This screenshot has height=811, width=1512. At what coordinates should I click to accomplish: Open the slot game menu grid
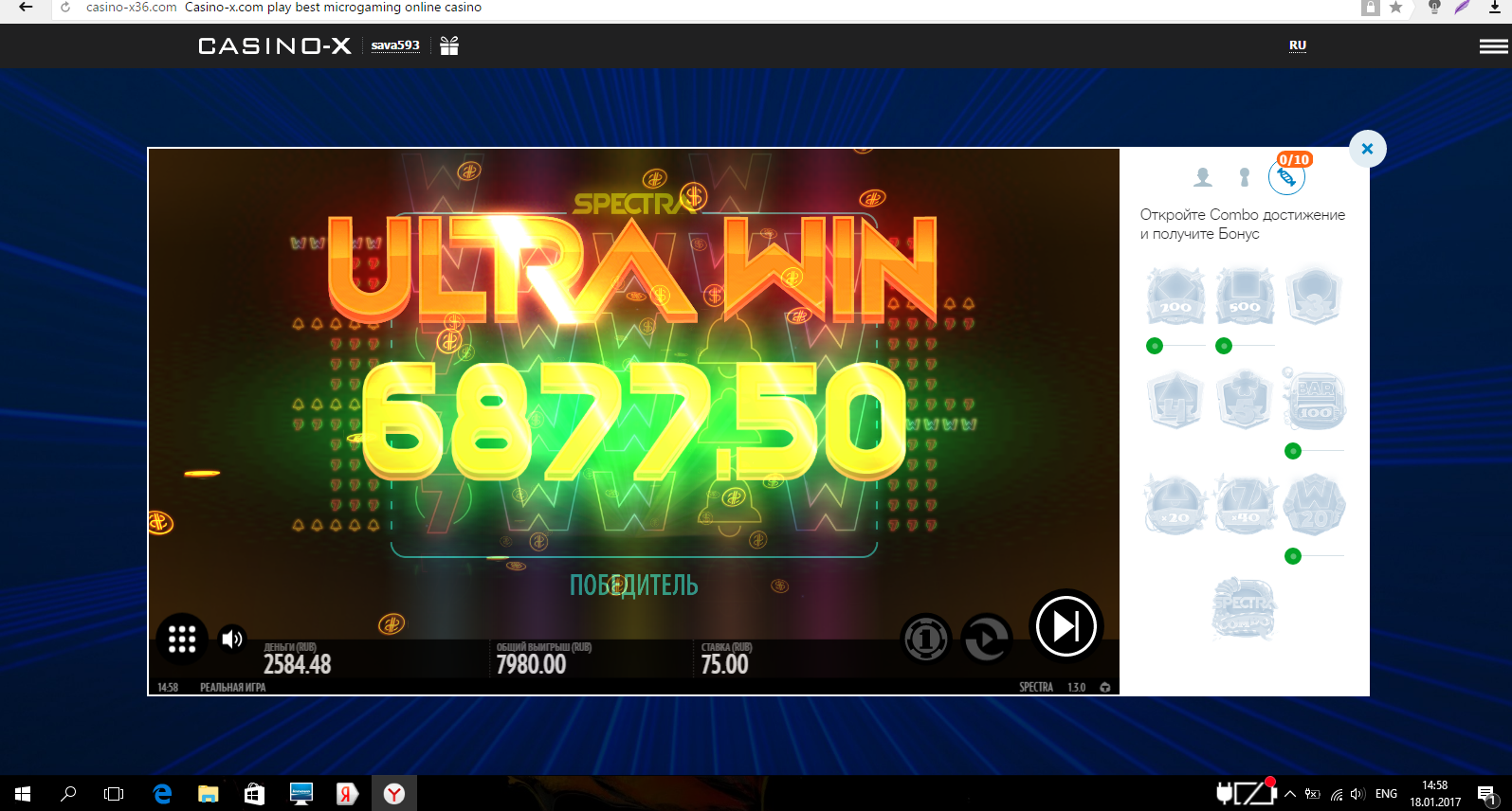[x=181, y=640]
